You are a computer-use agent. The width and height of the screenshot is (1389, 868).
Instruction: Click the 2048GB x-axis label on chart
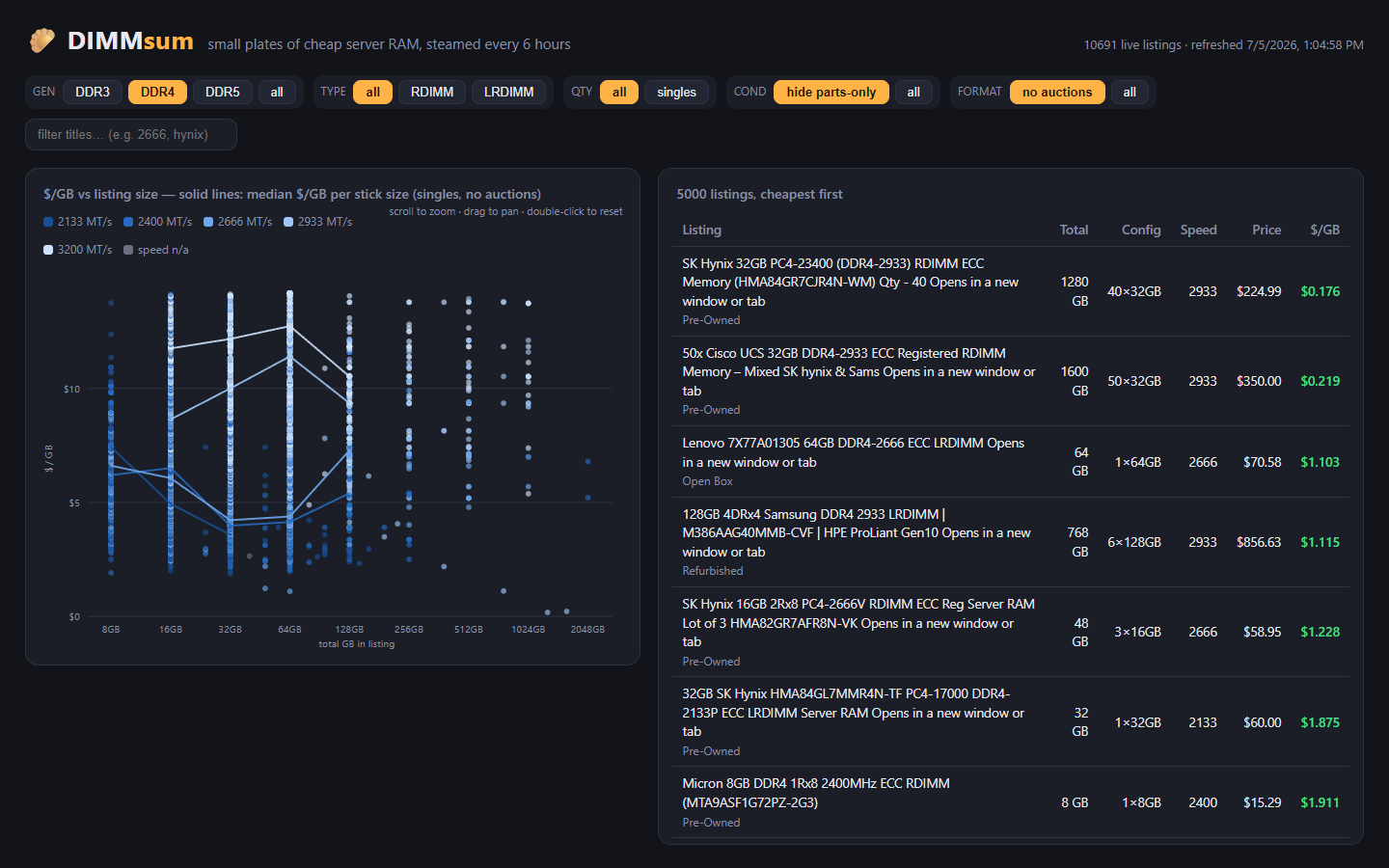click(x=587, y=629)
